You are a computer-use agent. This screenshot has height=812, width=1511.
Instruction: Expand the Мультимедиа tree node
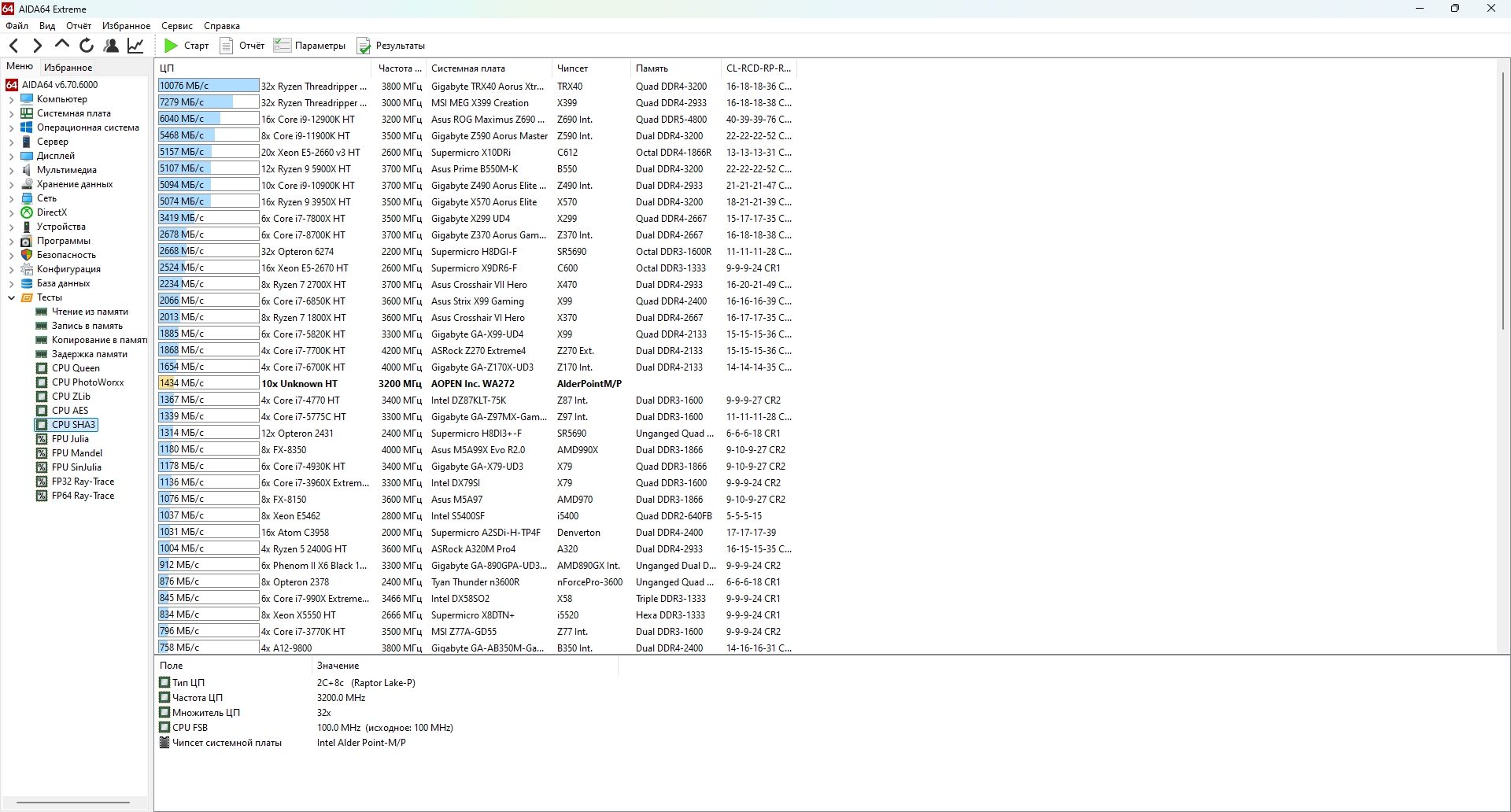pos(11,171)
